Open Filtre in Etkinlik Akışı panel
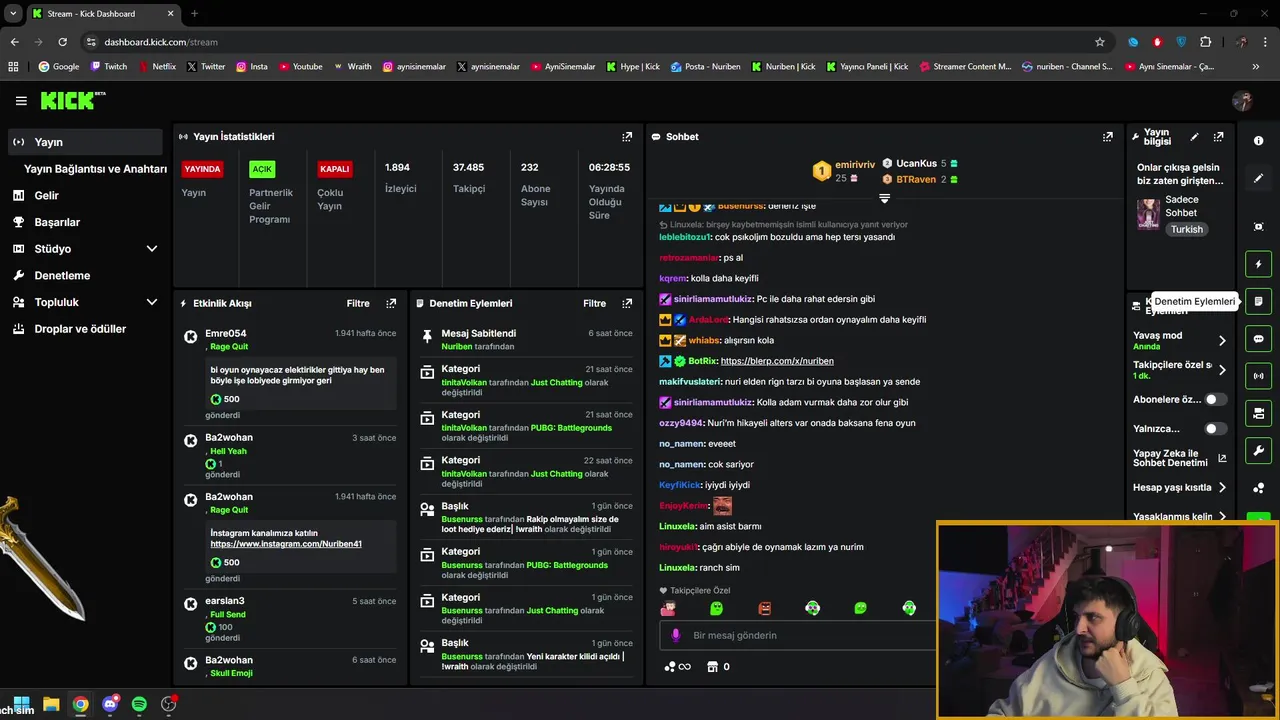 tap(358, 303)
